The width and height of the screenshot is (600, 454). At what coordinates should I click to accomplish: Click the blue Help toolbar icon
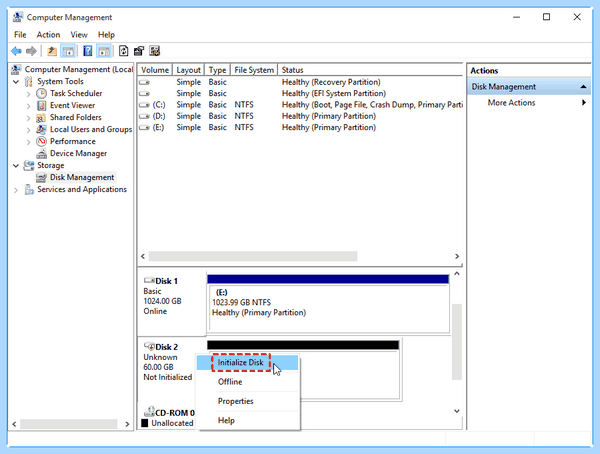pos(88,51)
